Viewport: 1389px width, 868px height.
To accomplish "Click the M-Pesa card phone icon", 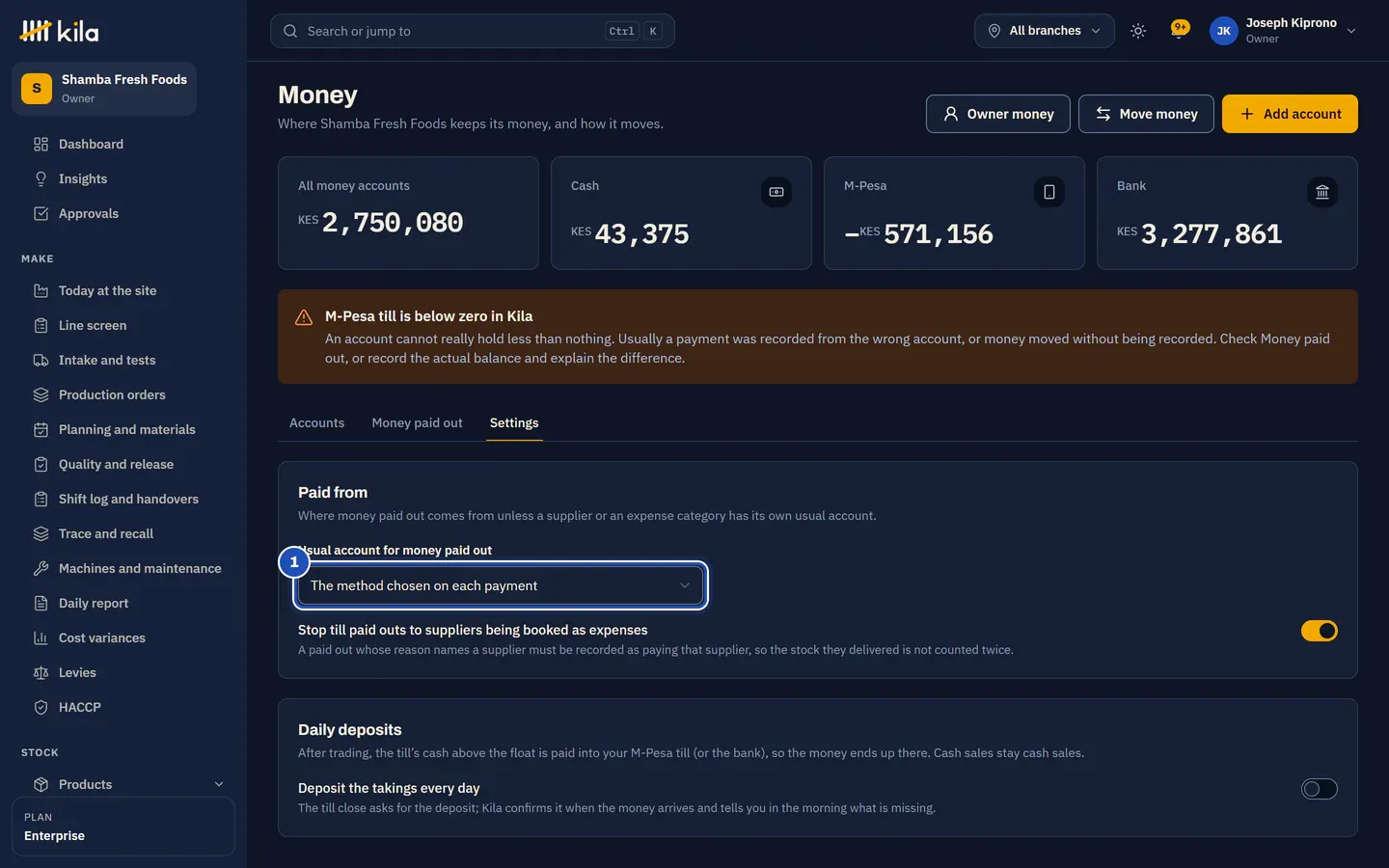I will tap(1049, 192).
